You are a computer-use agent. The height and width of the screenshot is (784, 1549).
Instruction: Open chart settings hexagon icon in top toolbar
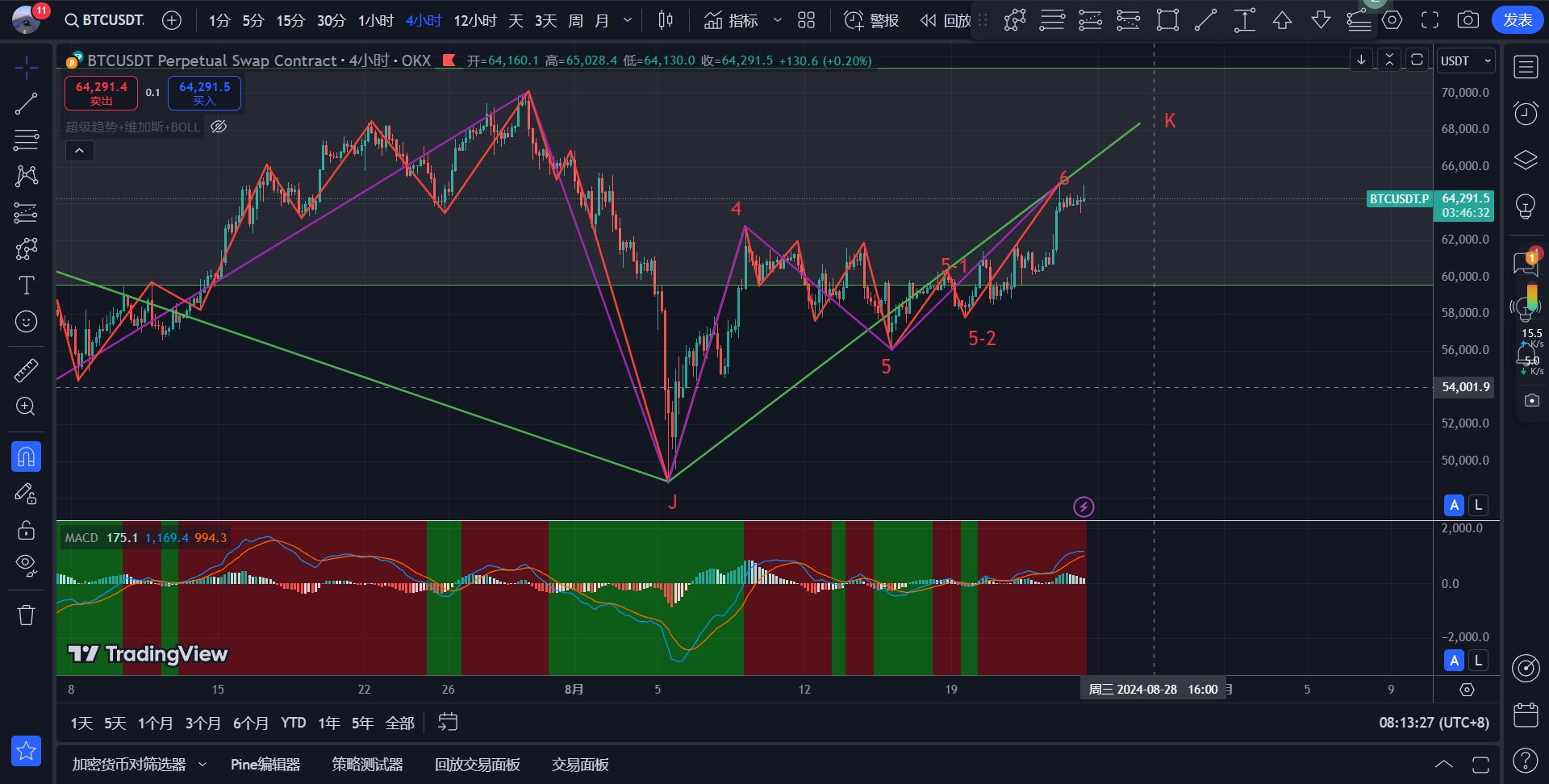[1392, 20]
